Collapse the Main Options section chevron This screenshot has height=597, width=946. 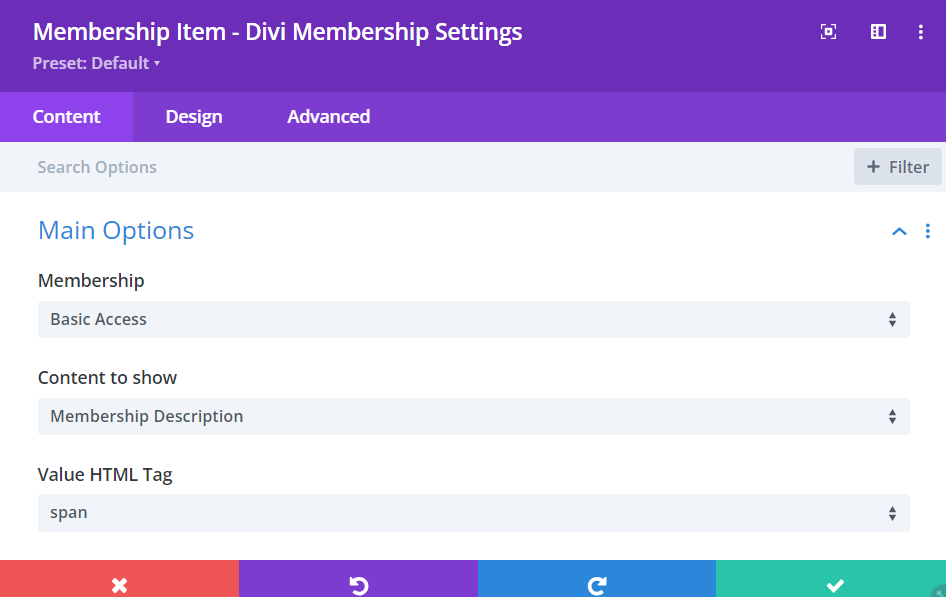point(899,231)
